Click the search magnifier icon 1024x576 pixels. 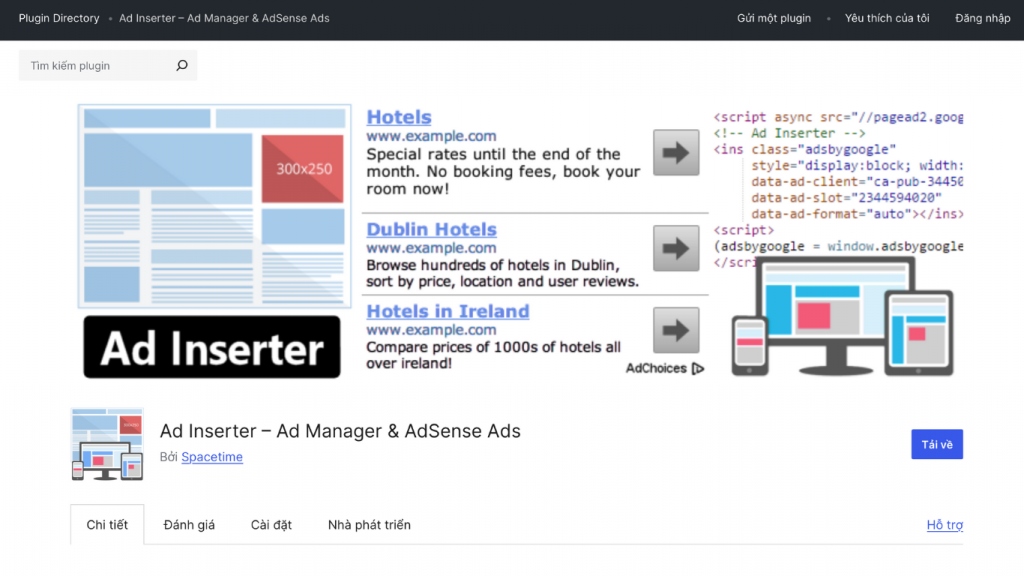(x=181, y=64)
